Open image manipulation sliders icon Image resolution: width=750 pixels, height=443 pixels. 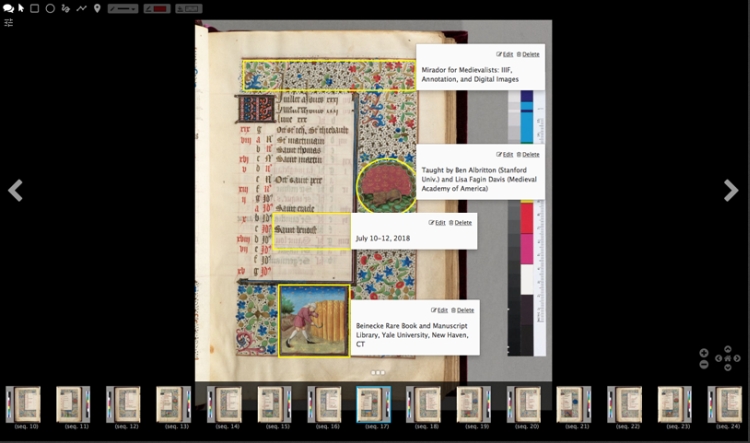pyautogui.click(x=9, y=22)
